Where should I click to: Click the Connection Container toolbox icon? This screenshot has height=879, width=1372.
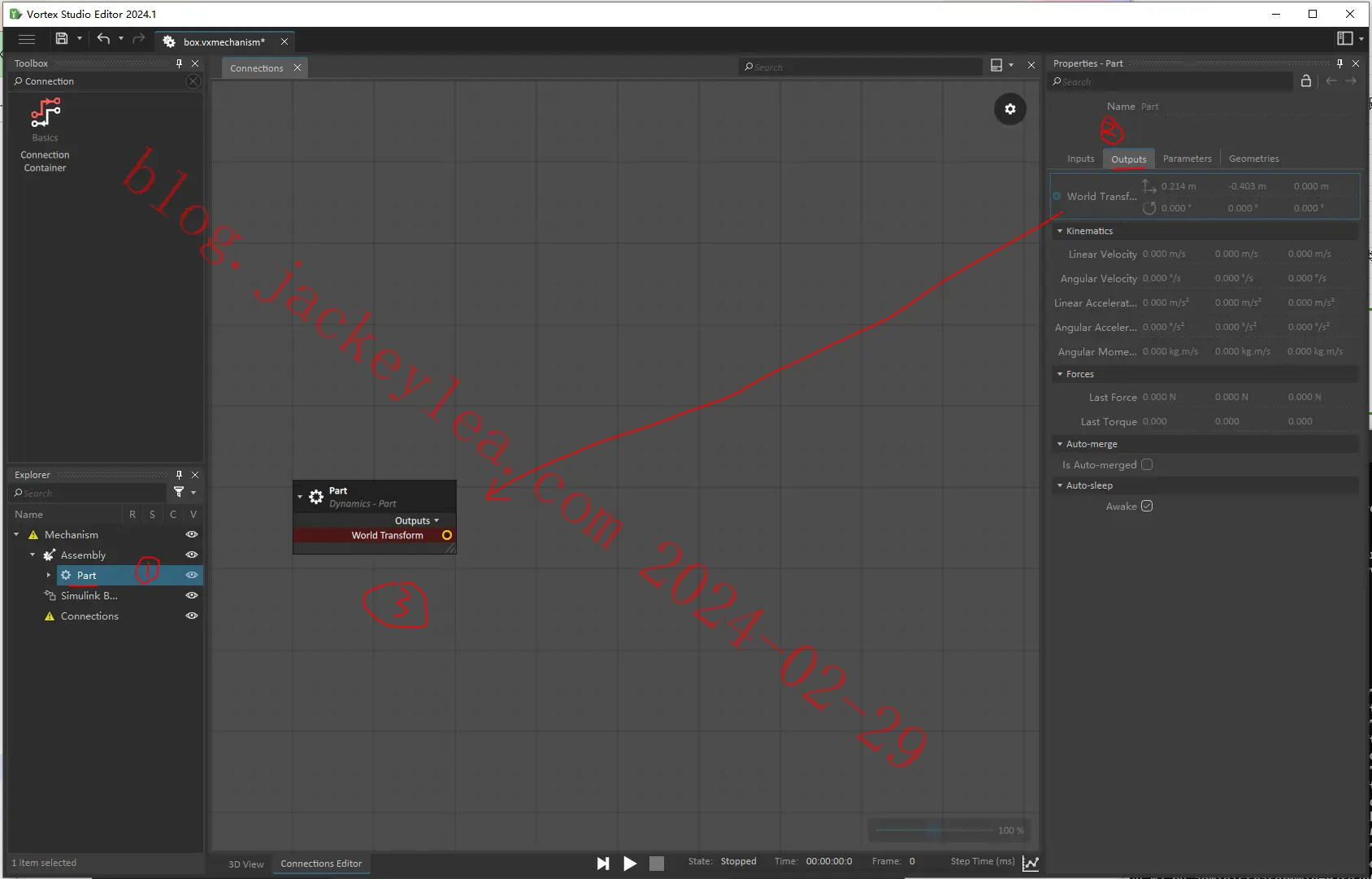click(x=46, y=114)
